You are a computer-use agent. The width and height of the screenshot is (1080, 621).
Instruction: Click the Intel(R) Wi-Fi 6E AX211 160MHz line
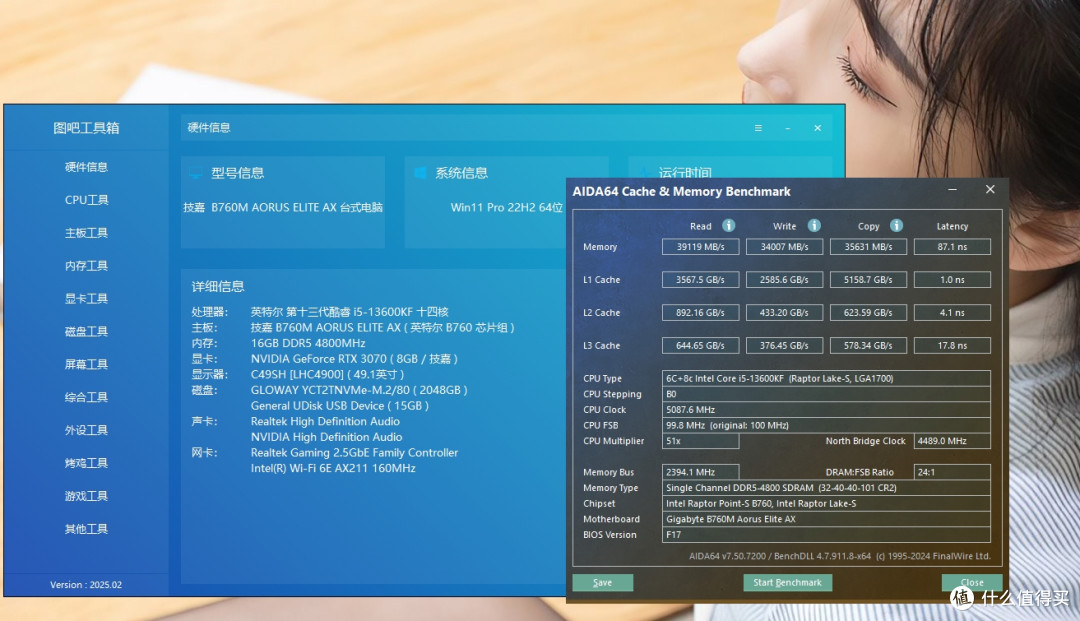coord(333,468)
